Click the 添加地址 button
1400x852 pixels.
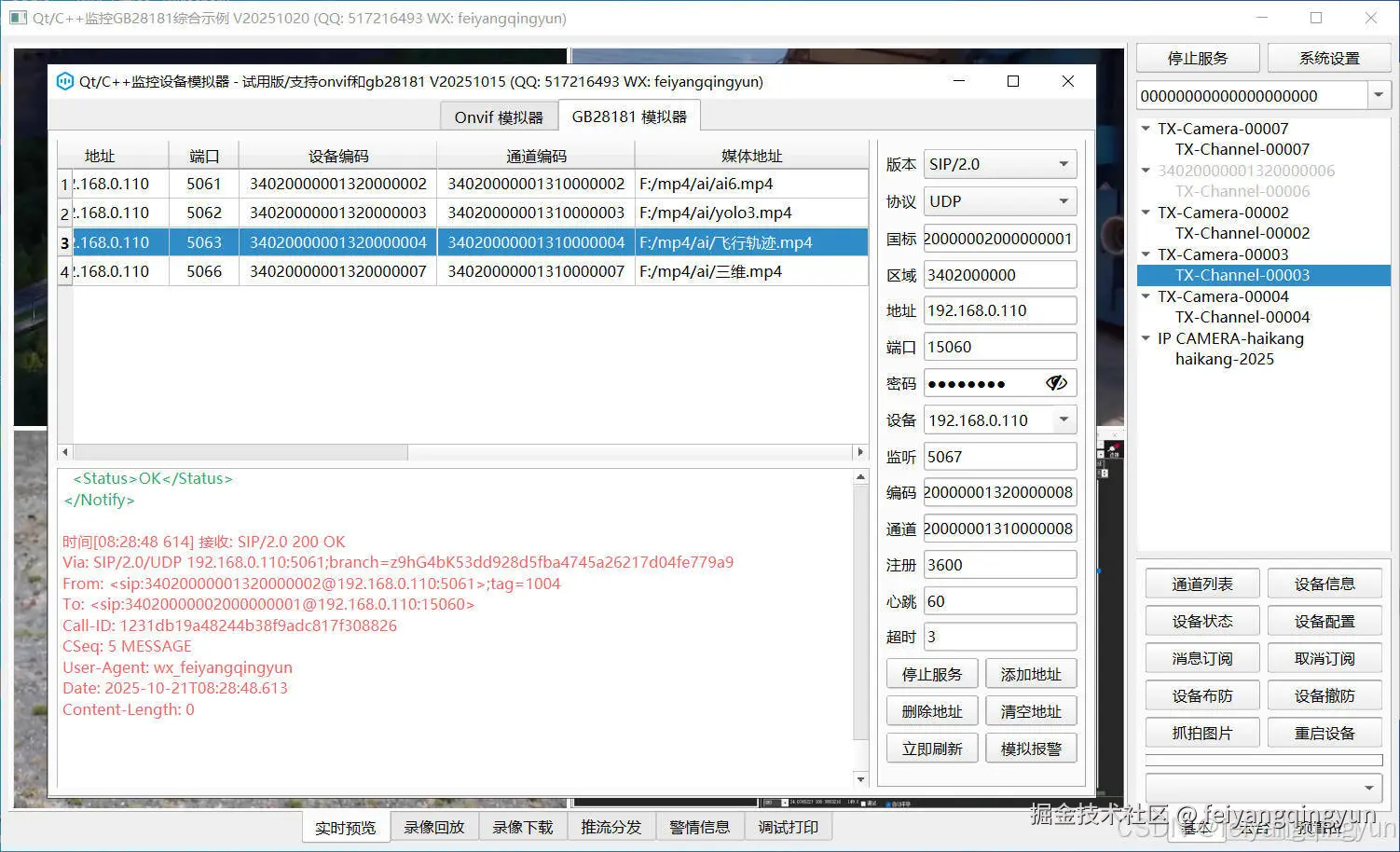pyautogui.click(x=1031, y=674)
